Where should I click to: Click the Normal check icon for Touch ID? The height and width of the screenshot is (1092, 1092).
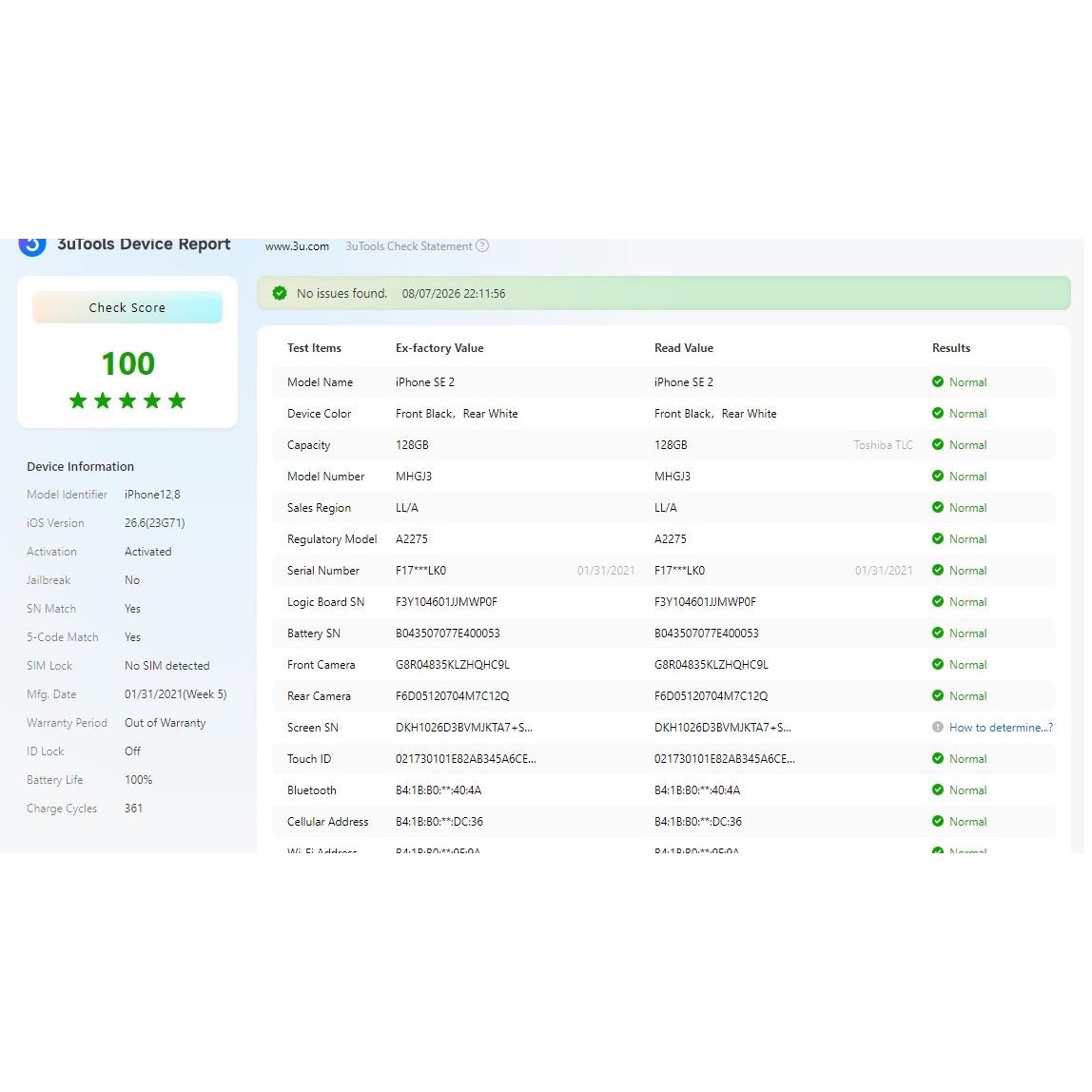937,758
